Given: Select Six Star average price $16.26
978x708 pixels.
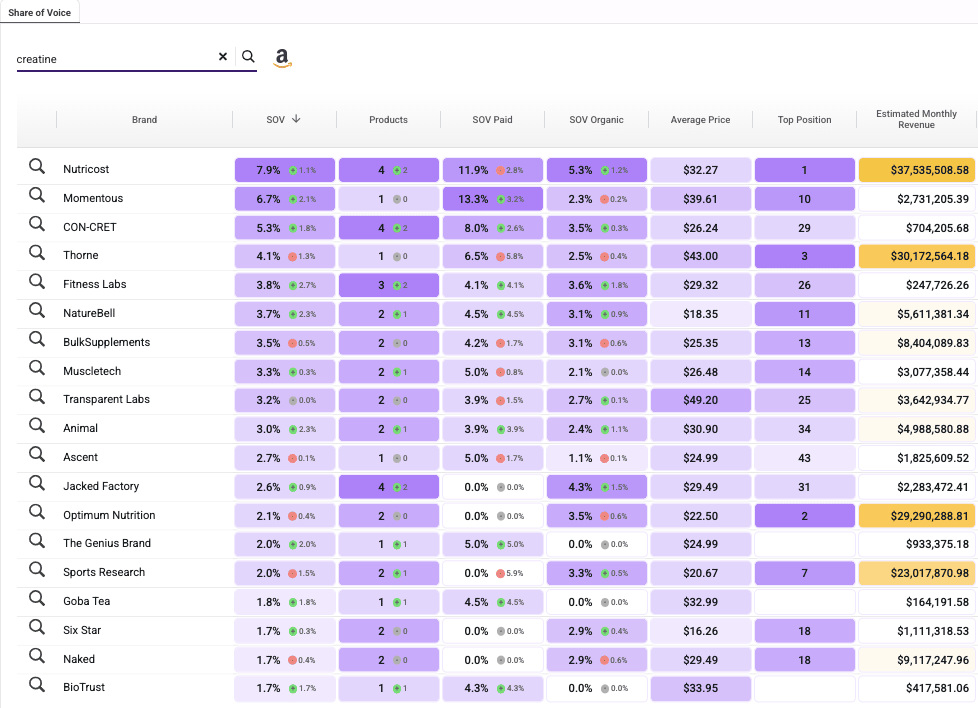Looking at the screenshot, I should (x=700, y=631).
